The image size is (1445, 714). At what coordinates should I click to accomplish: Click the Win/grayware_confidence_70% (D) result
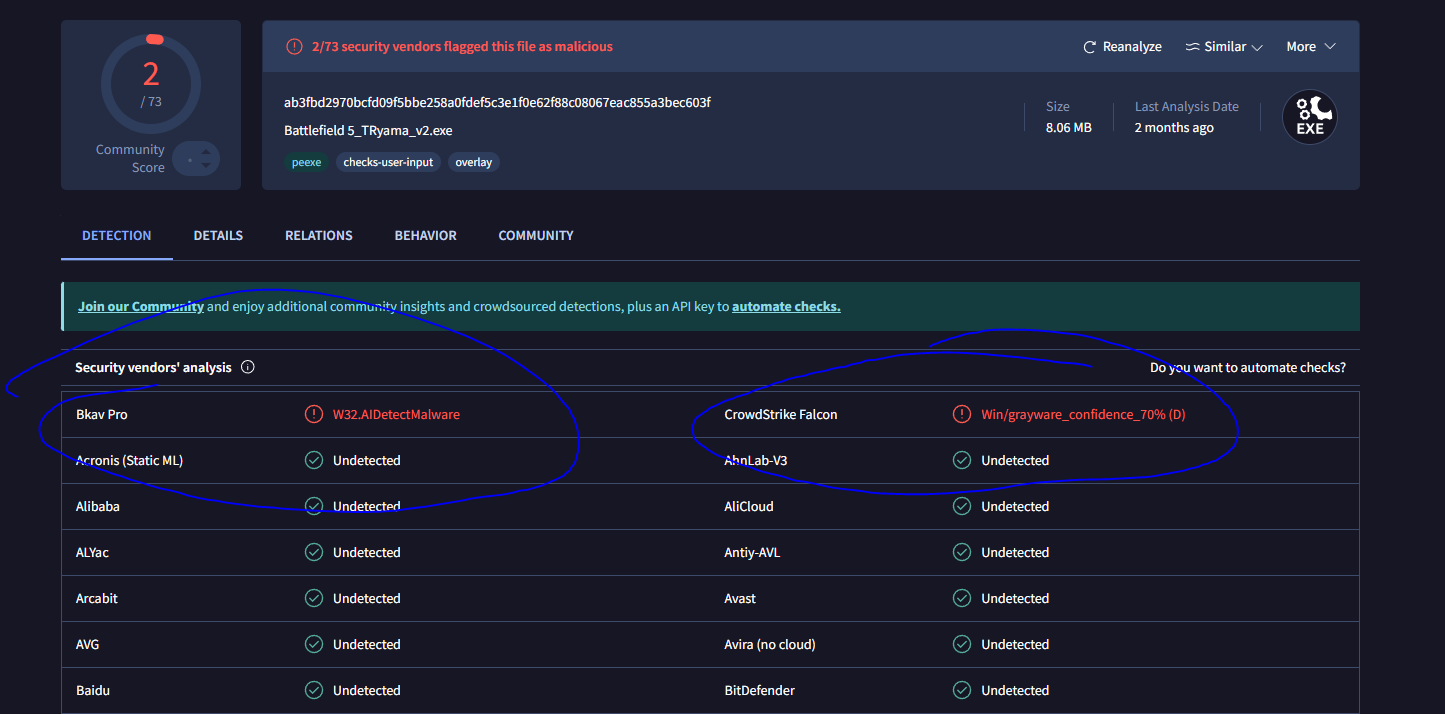click(1083, 414)
